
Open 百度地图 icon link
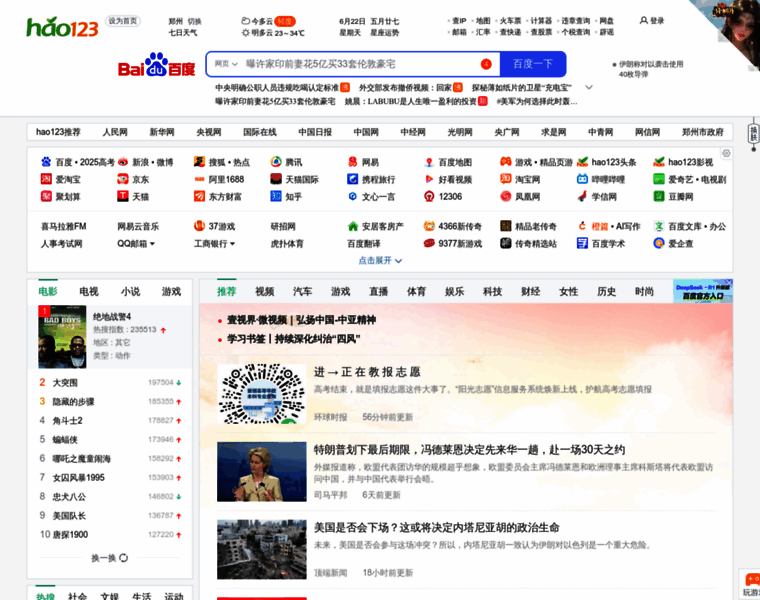tap(429, 162)
